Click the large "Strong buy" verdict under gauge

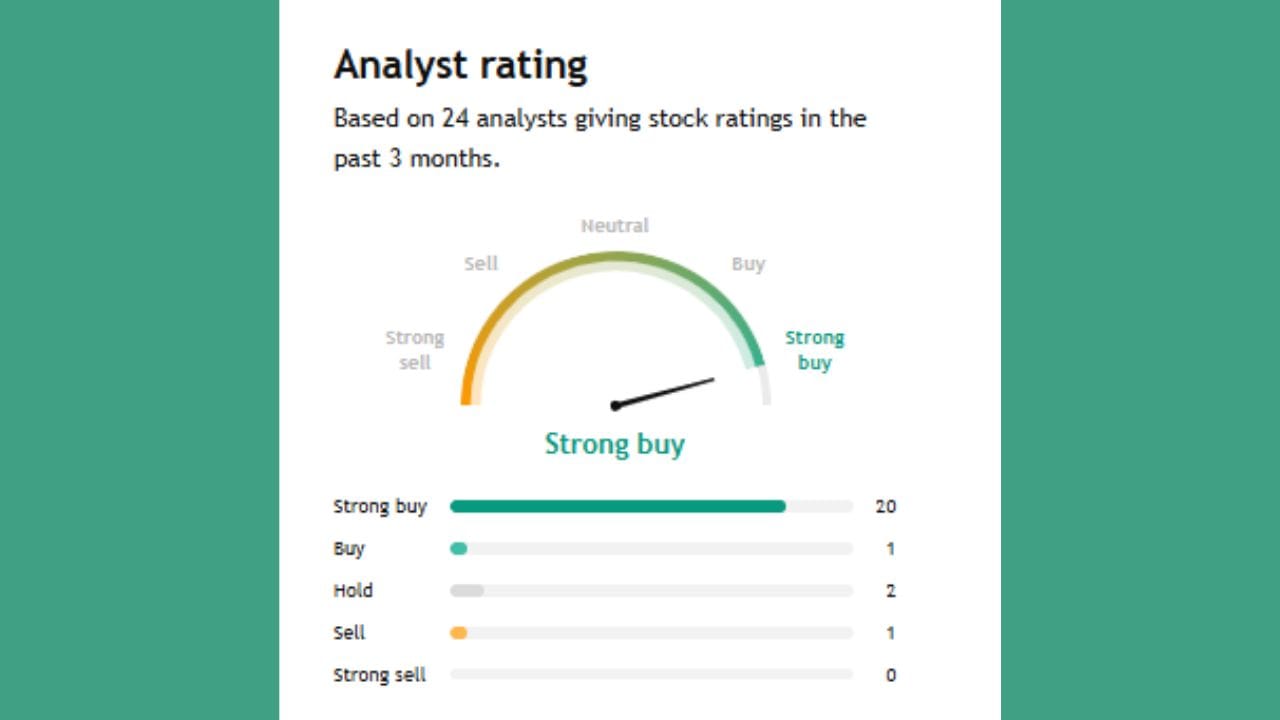[x=614, y=444]
